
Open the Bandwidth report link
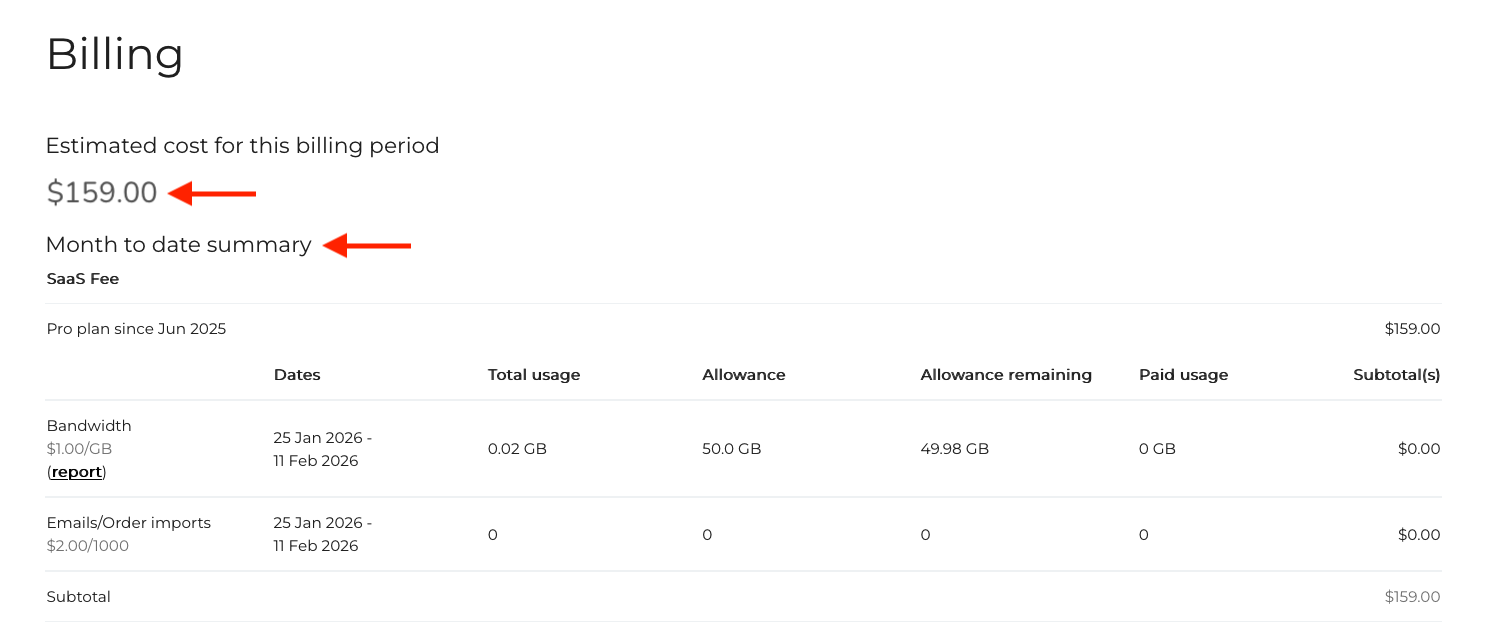[x=77, y=472]
